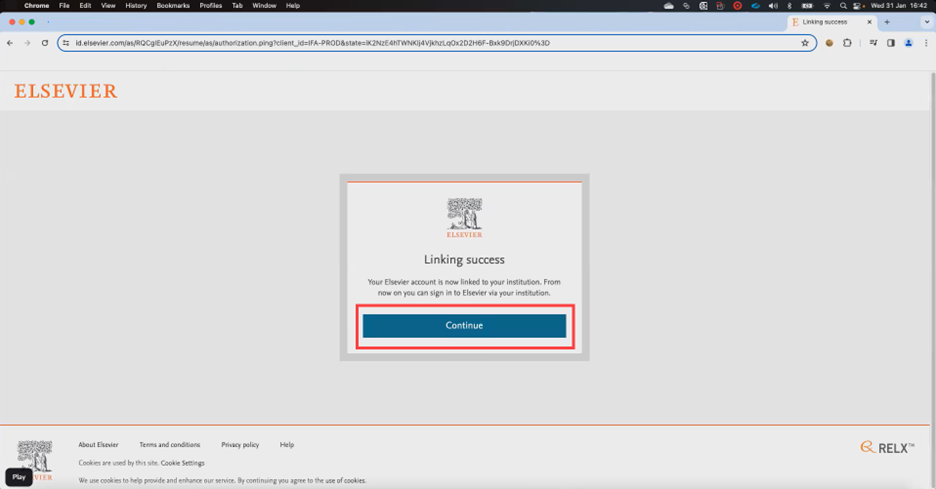Viewport: 936px width, 489px height.
Task: Click the Elsevier tree logo in the dialog
Action: pos(464,217)
